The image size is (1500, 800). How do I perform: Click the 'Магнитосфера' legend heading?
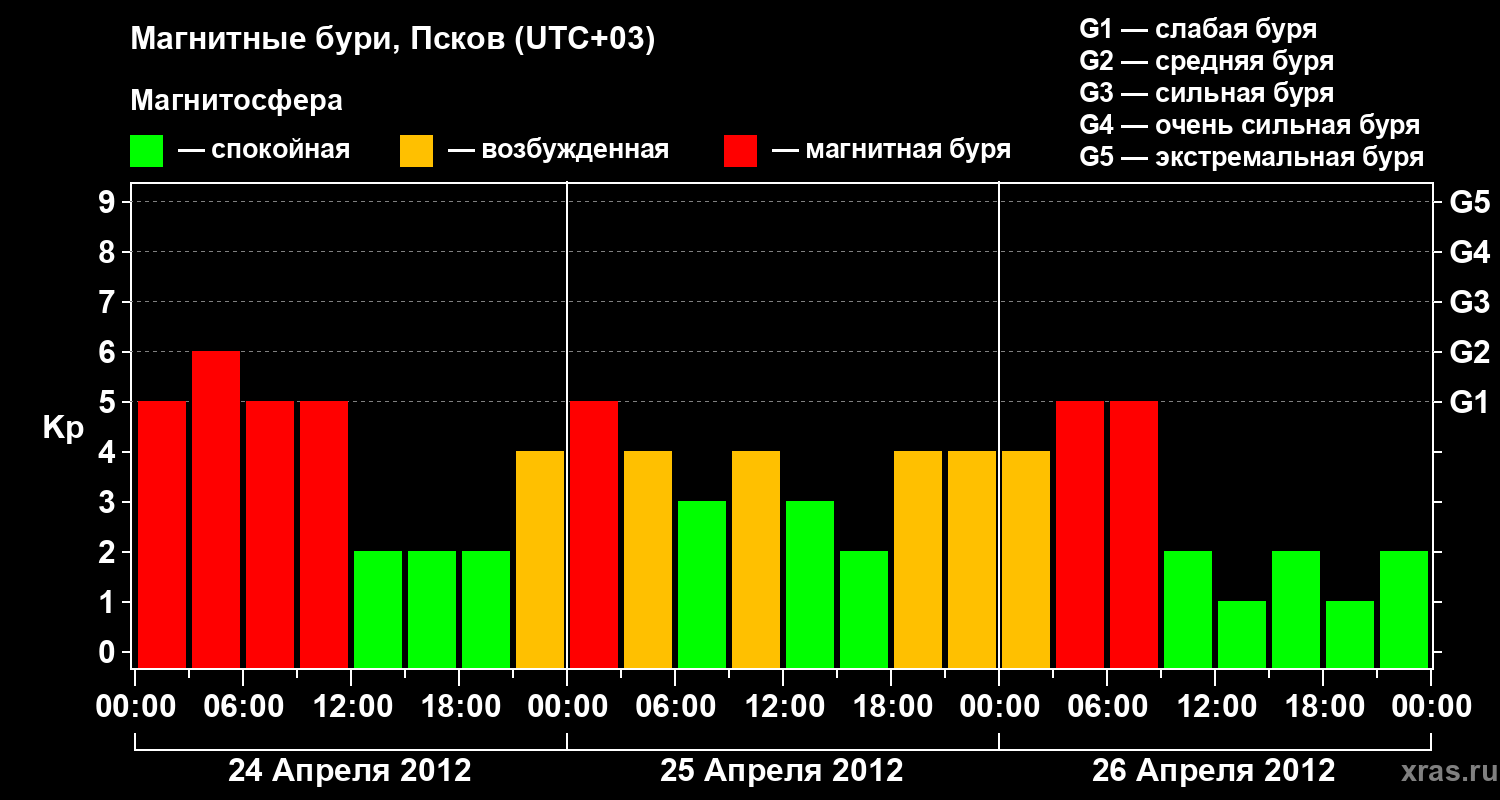pos(236,101)
